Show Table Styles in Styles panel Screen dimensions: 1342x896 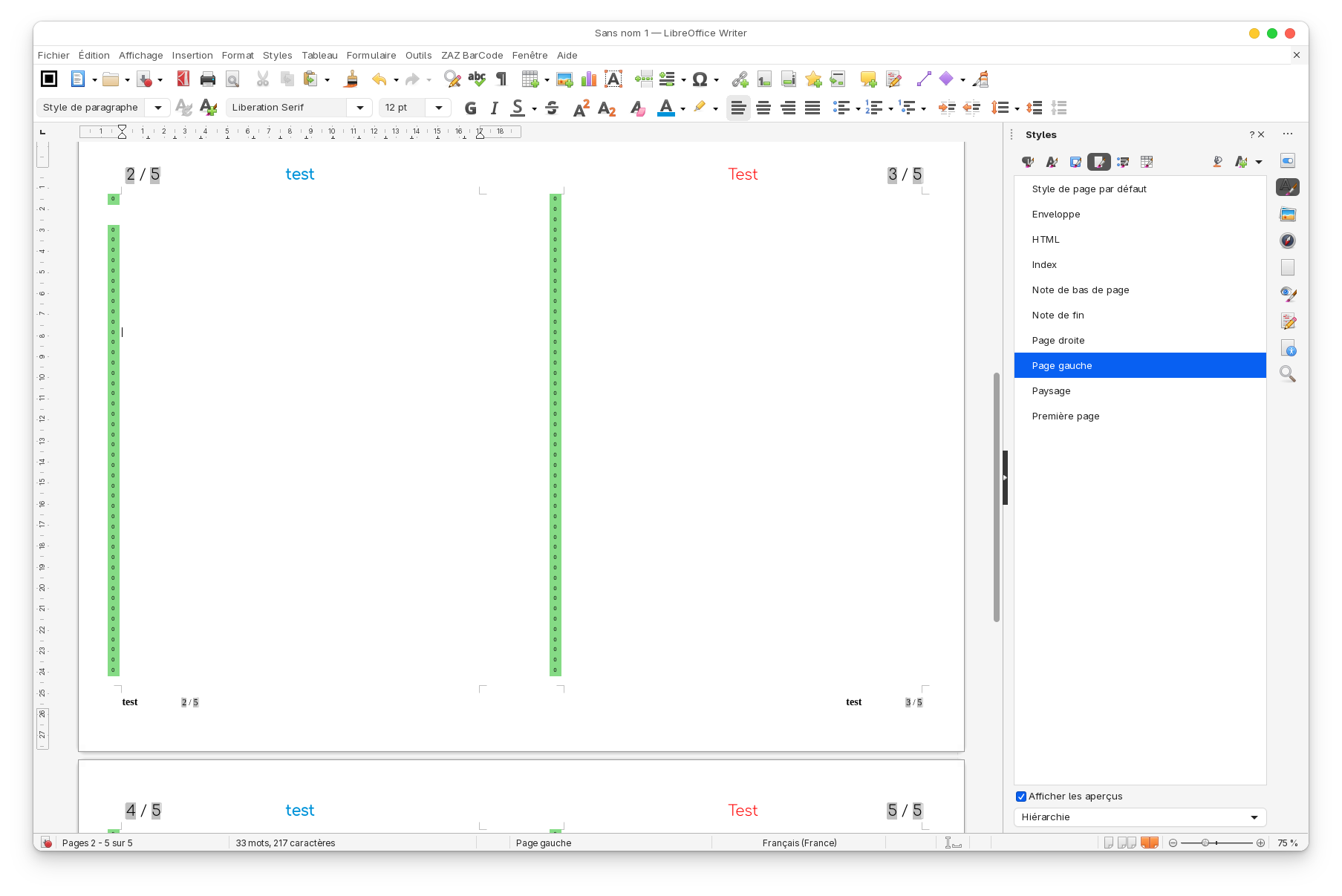pyautogui.click(x=1147, y=162)
